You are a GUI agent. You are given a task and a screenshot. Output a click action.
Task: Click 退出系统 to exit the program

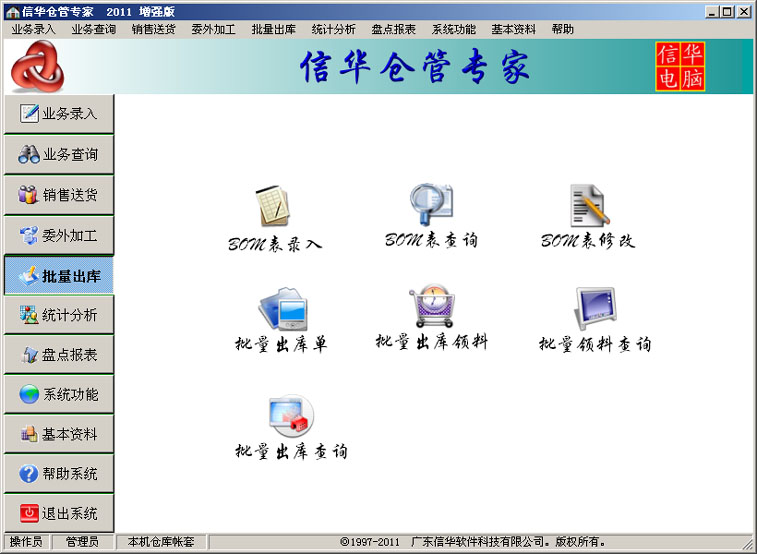[x=59, y=513]
